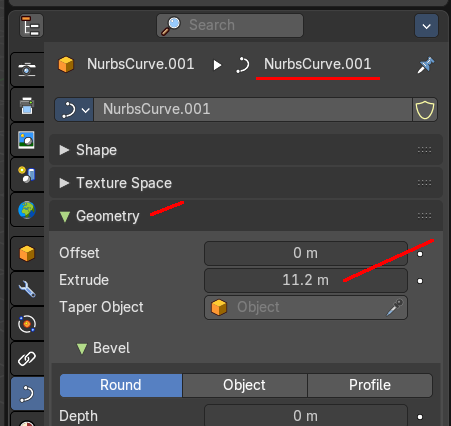
Task: Open the Output properties tab
Action: coord(27,105)
